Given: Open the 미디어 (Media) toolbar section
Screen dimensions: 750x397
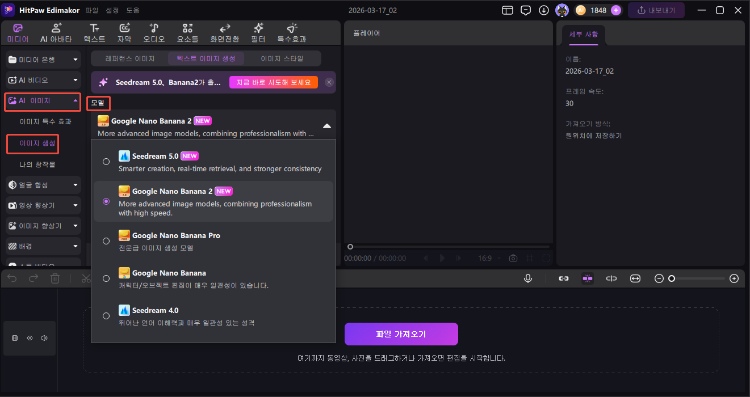Looking at the screenshot, I should click(18, 33).
